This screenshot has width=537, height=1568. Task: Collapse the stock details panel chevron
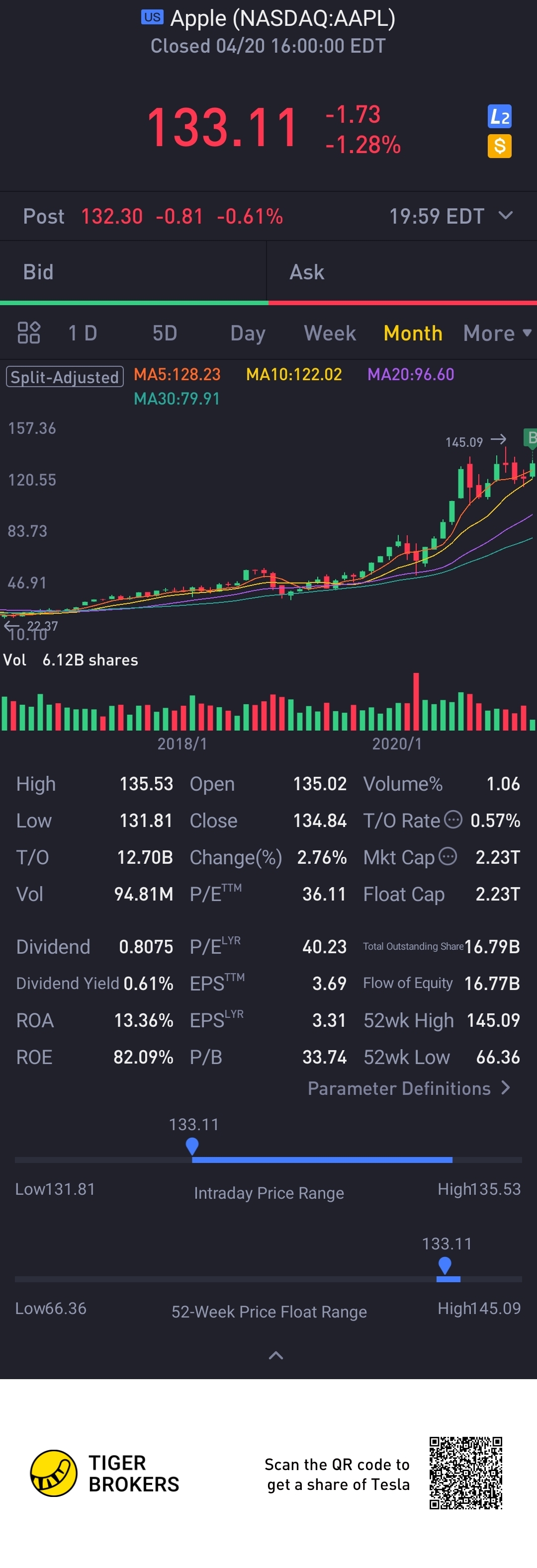pos(276,1355)
